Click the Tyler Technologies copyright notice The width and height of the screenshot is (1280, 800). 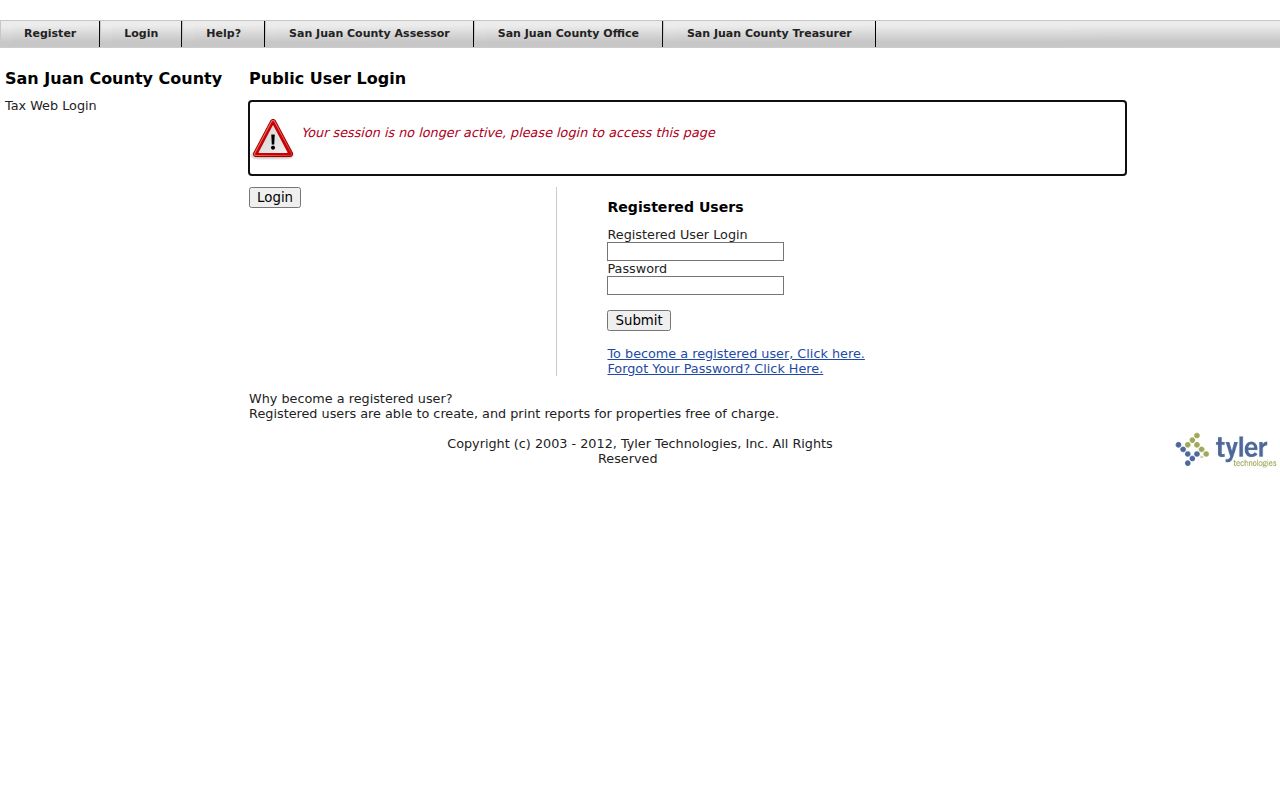tap(639, 451)
